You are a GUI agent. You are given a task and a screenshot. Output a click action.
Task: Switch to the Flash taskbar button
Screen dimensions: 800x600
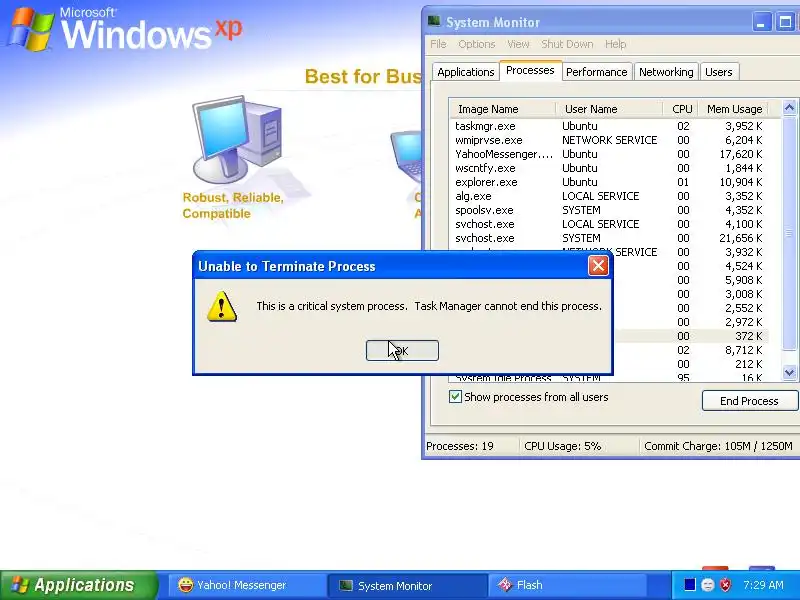[567, 585]
